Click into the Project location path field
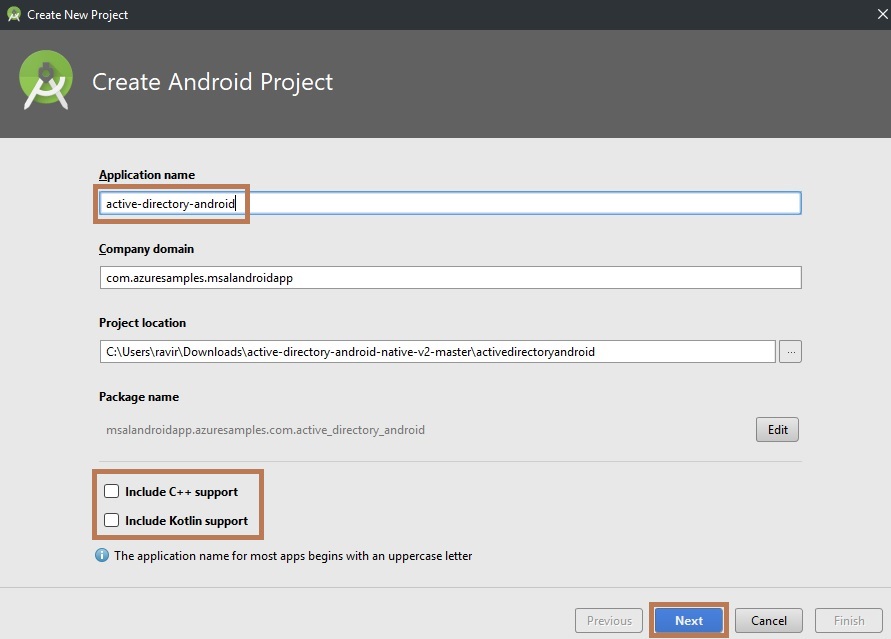This screenshot has width=891, height=639. tap(437, 351)
